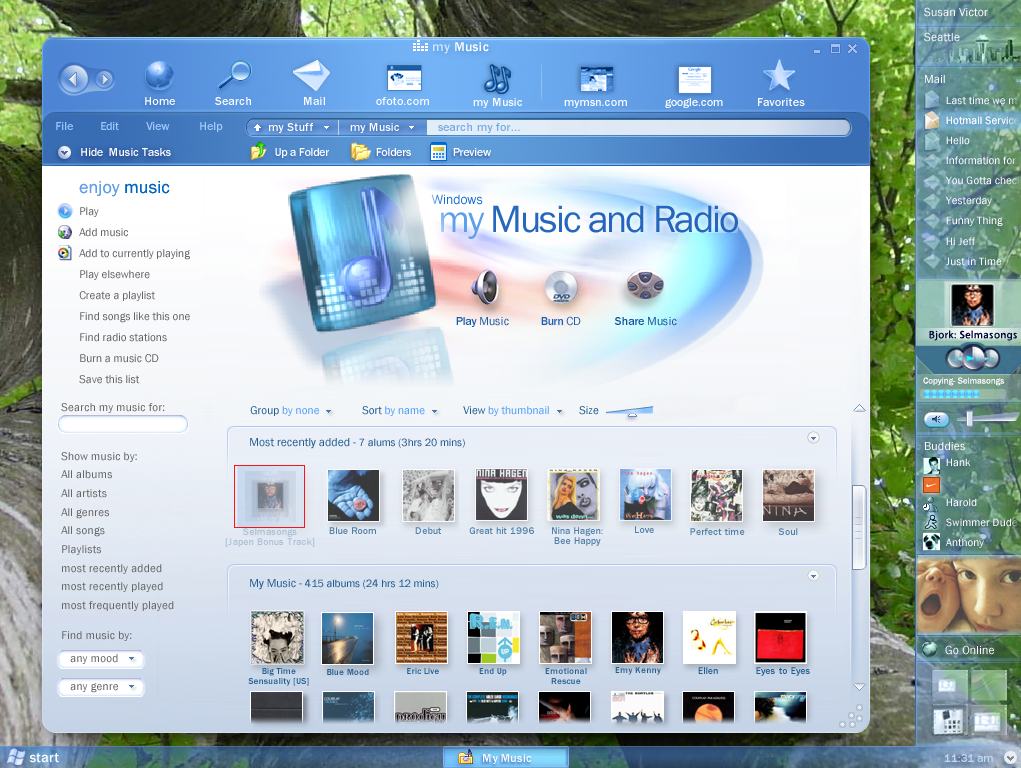Open the Edit menu
Viewport: 1021px width, 768px height.
(x=109, y=126)
